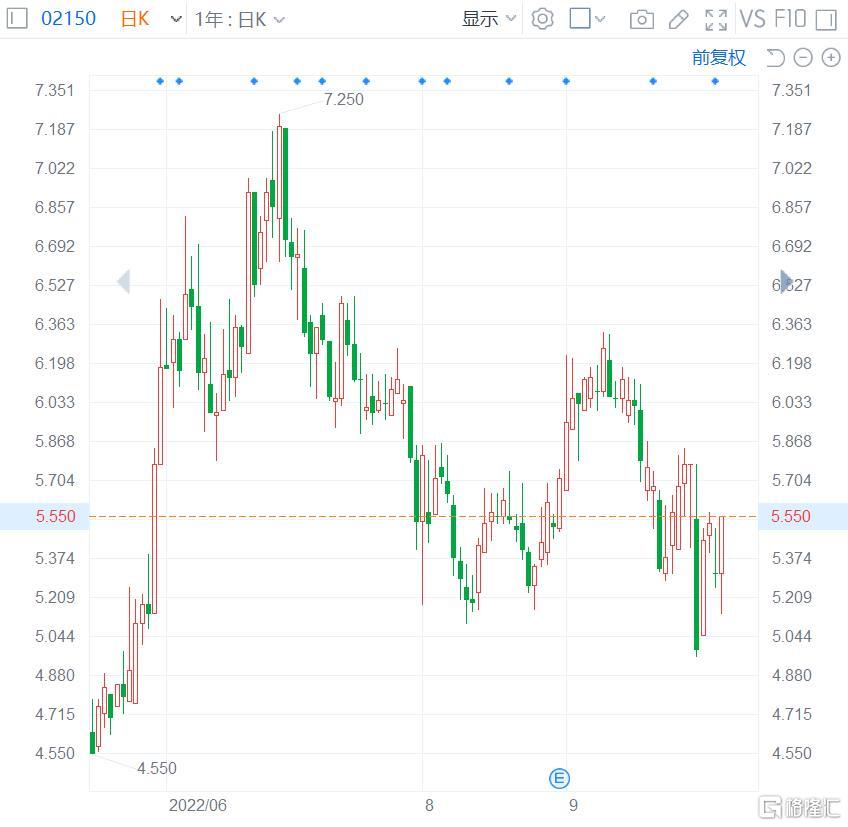Screen dimensions: 848x827
Task: Select the pencil drawing tool
Action: 678,19
